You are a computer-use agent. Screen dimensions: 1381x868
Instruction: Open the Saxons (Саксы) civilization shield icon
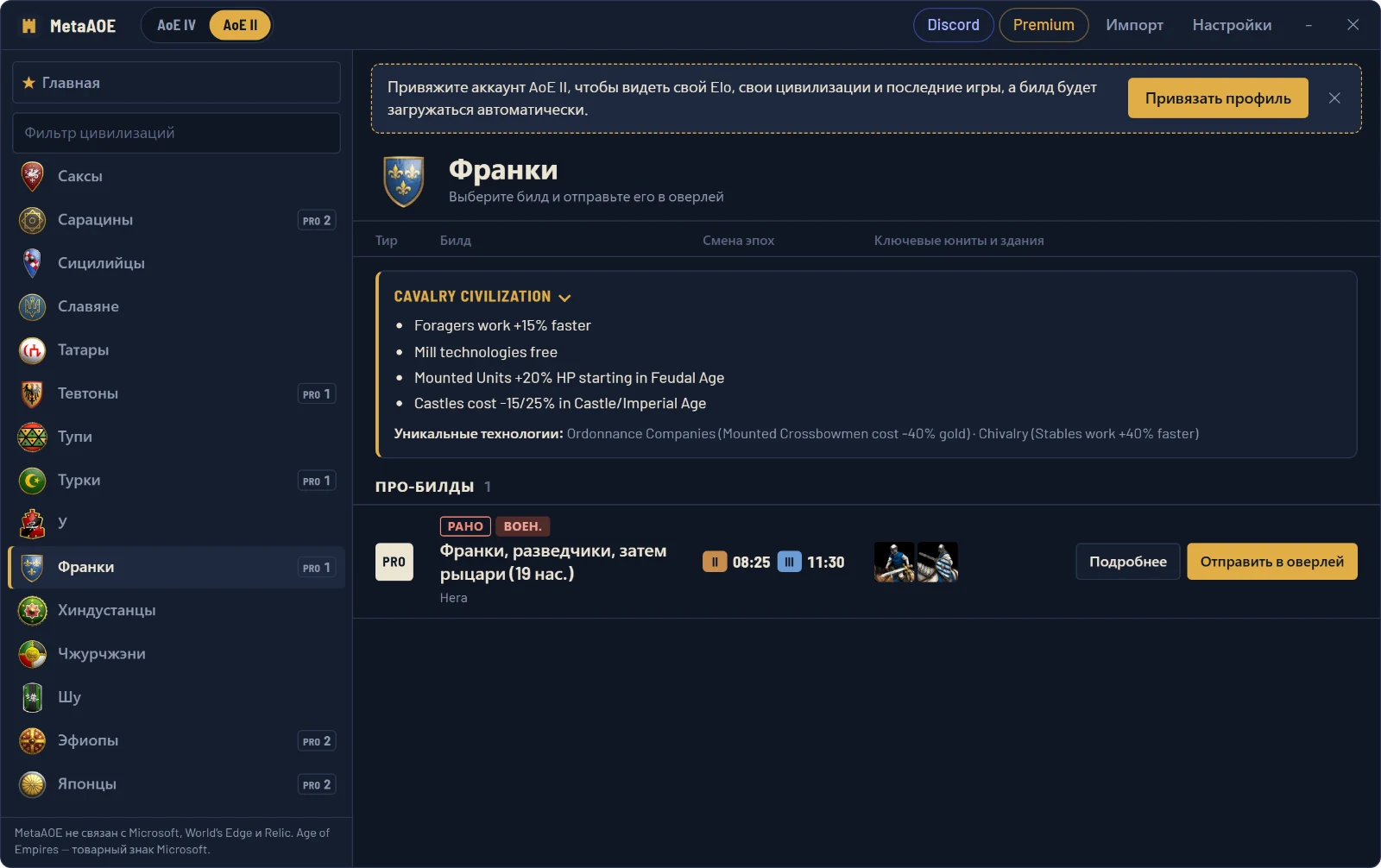tap(33, 176)
